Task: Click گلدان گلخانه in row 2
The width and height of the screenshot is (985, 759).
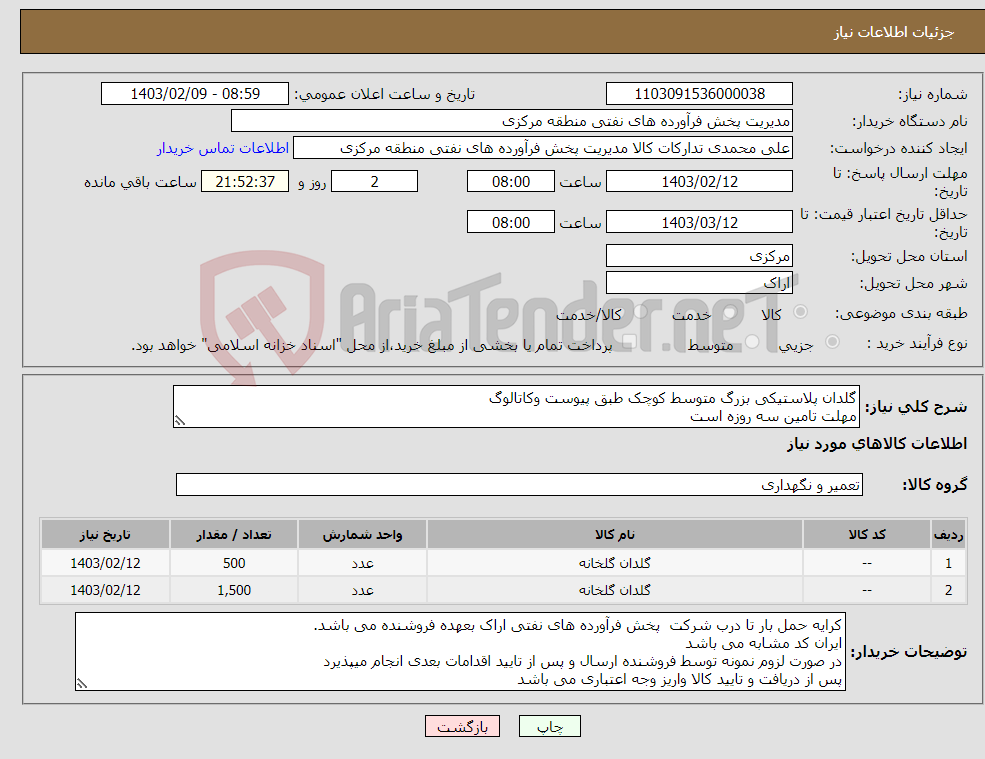Action: tap(615, 590)
